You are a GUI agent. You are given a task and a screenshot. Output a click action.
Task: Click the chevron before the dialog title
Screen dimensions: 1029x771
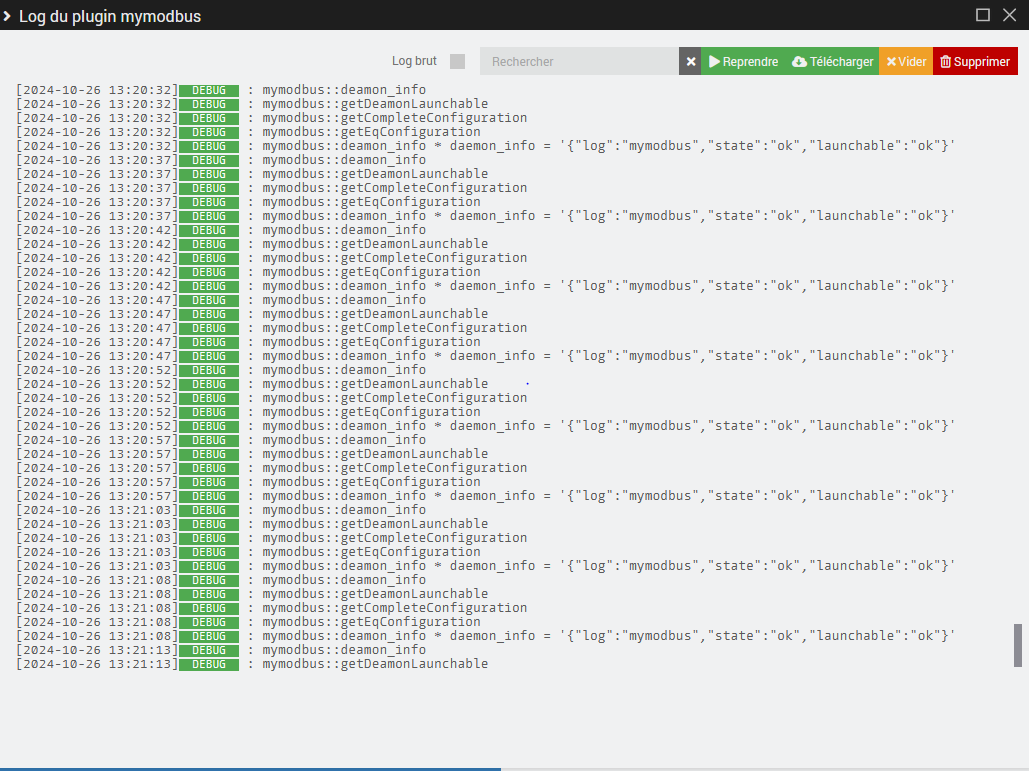click(x=7, y=16)
